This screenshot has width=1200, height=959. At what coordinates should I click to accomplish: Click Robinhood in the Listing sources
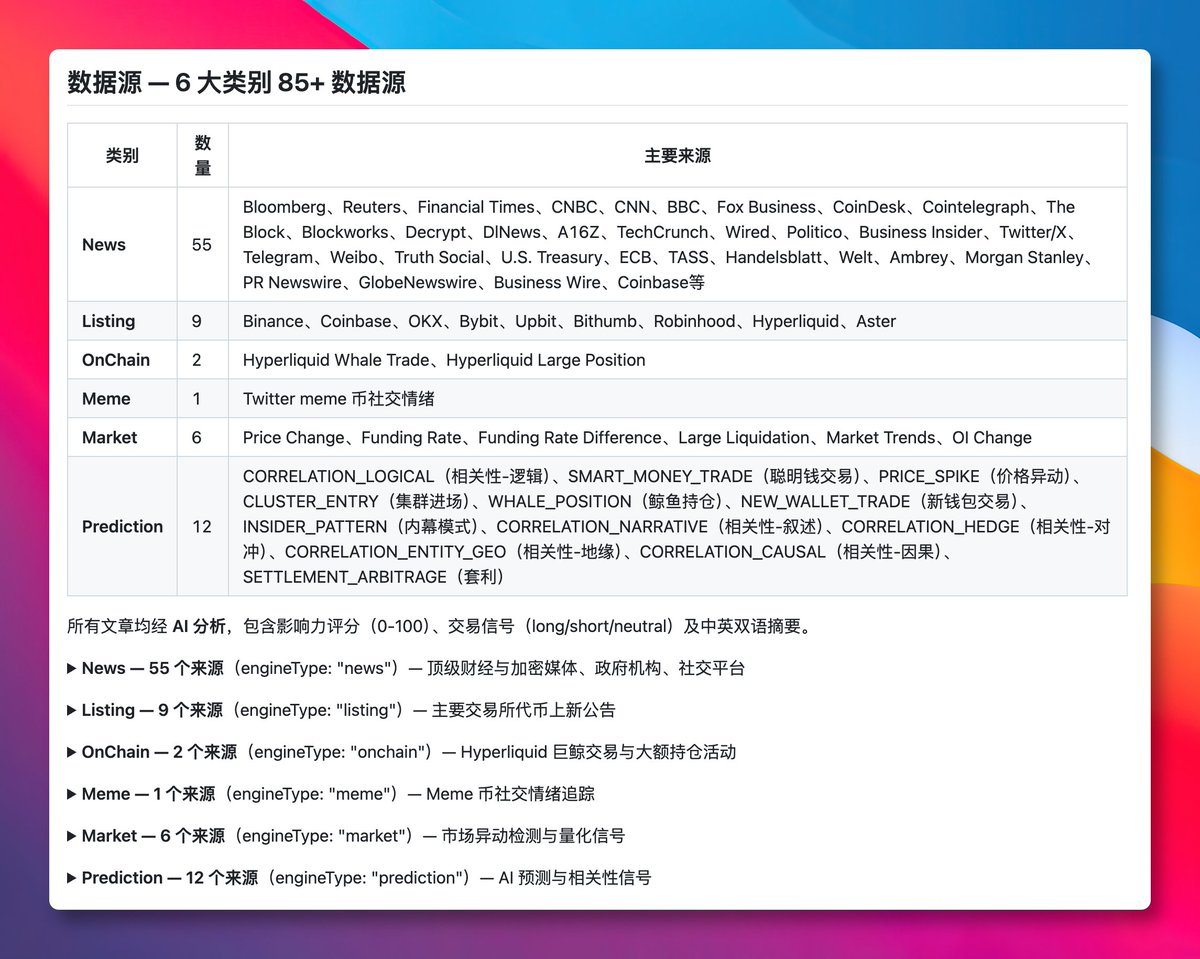pyautogui.click(x=695, y=321)
